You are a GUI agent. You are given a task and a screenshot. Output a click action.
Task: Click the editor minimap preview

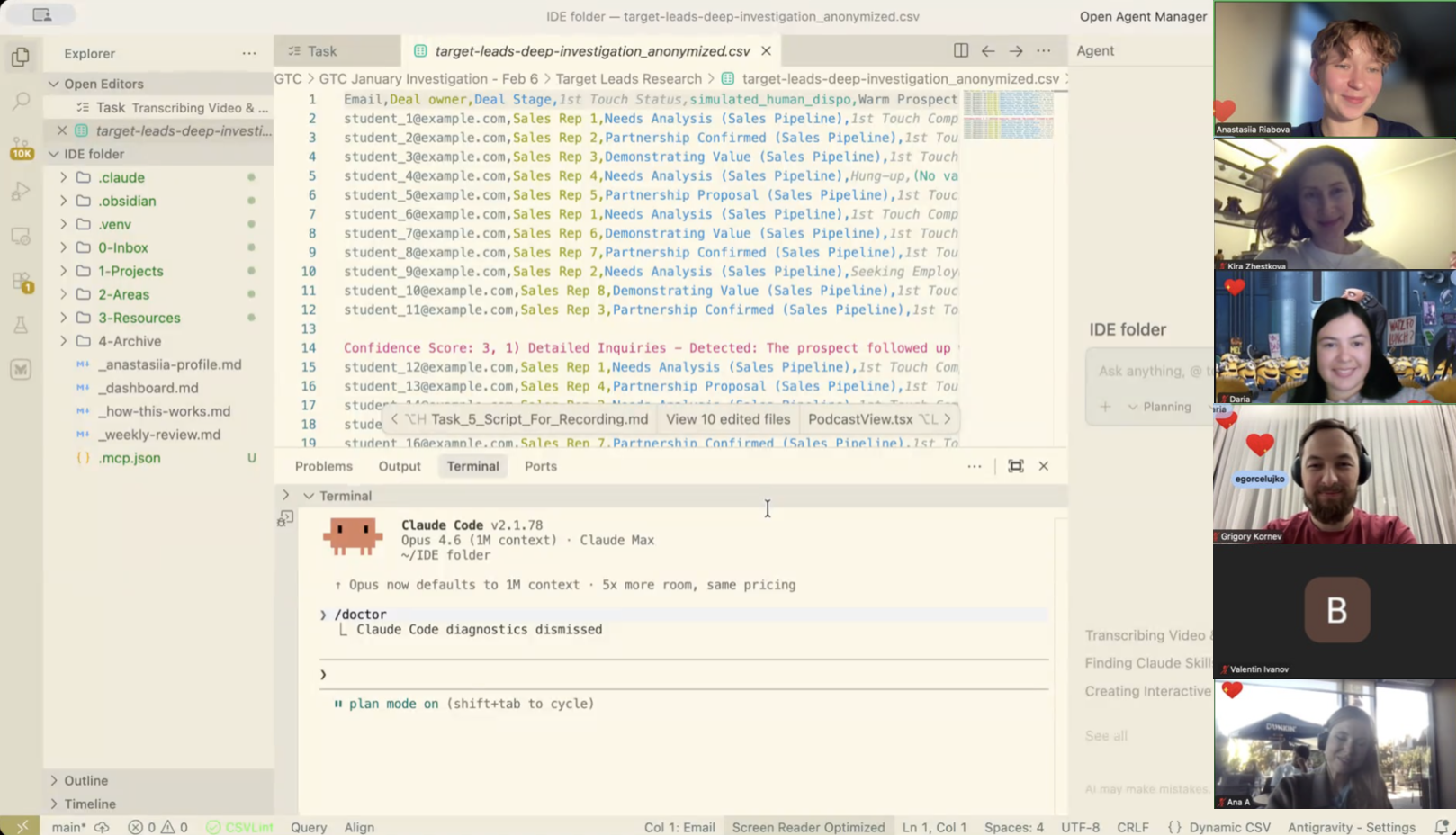pos(1009,116)
